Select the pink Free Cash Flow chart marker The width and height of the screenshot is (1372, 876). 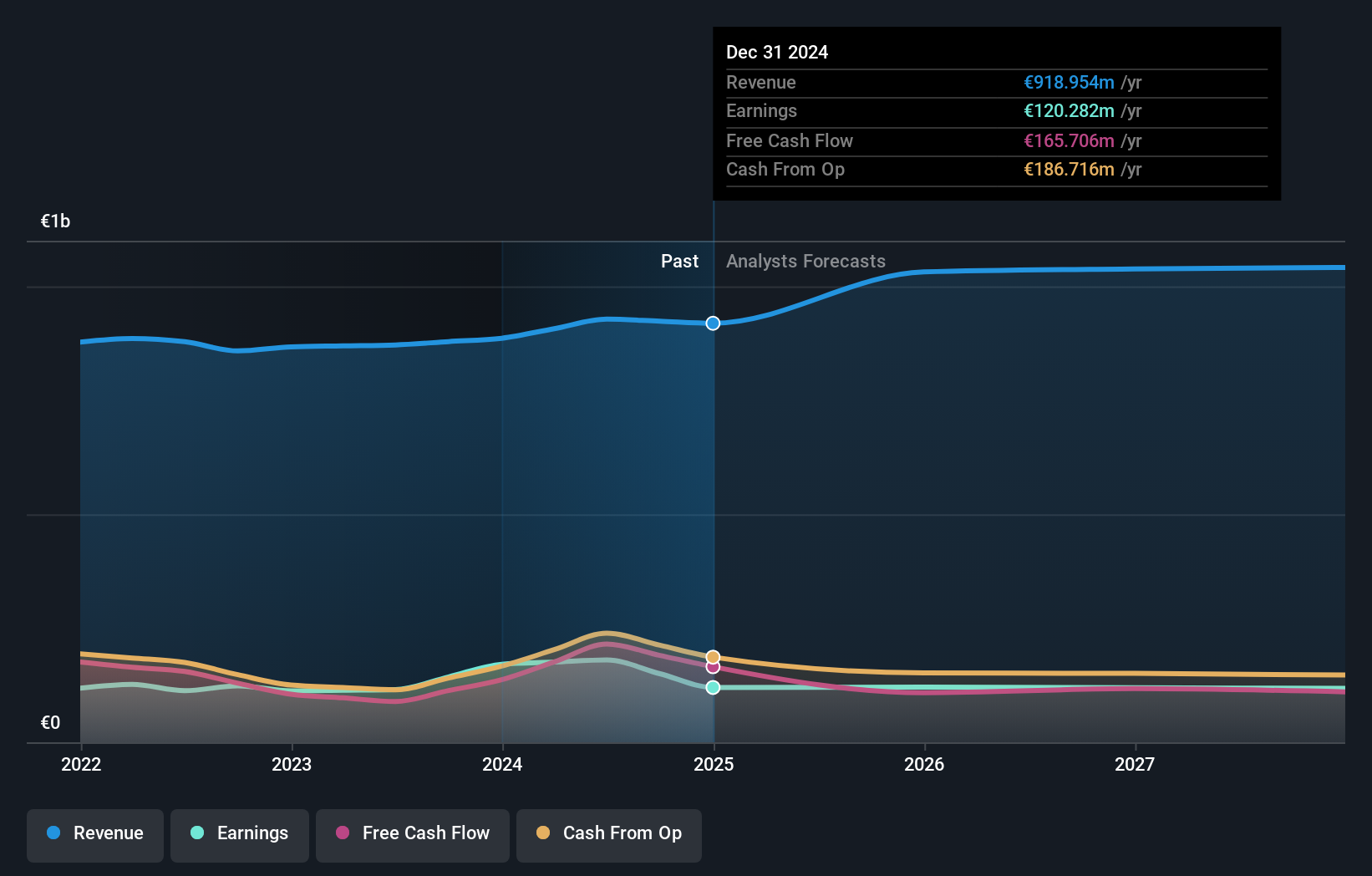pyautogui.click(x=713, y=666)
